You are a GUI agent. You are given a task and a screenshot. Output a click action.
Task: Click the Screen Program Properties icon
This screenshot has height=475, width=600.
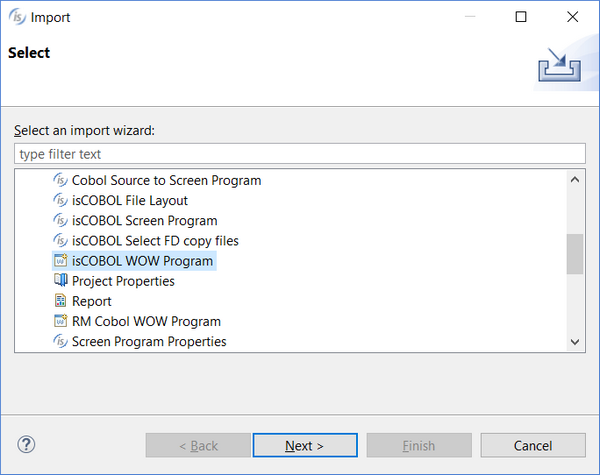click(x=60, y=341)
